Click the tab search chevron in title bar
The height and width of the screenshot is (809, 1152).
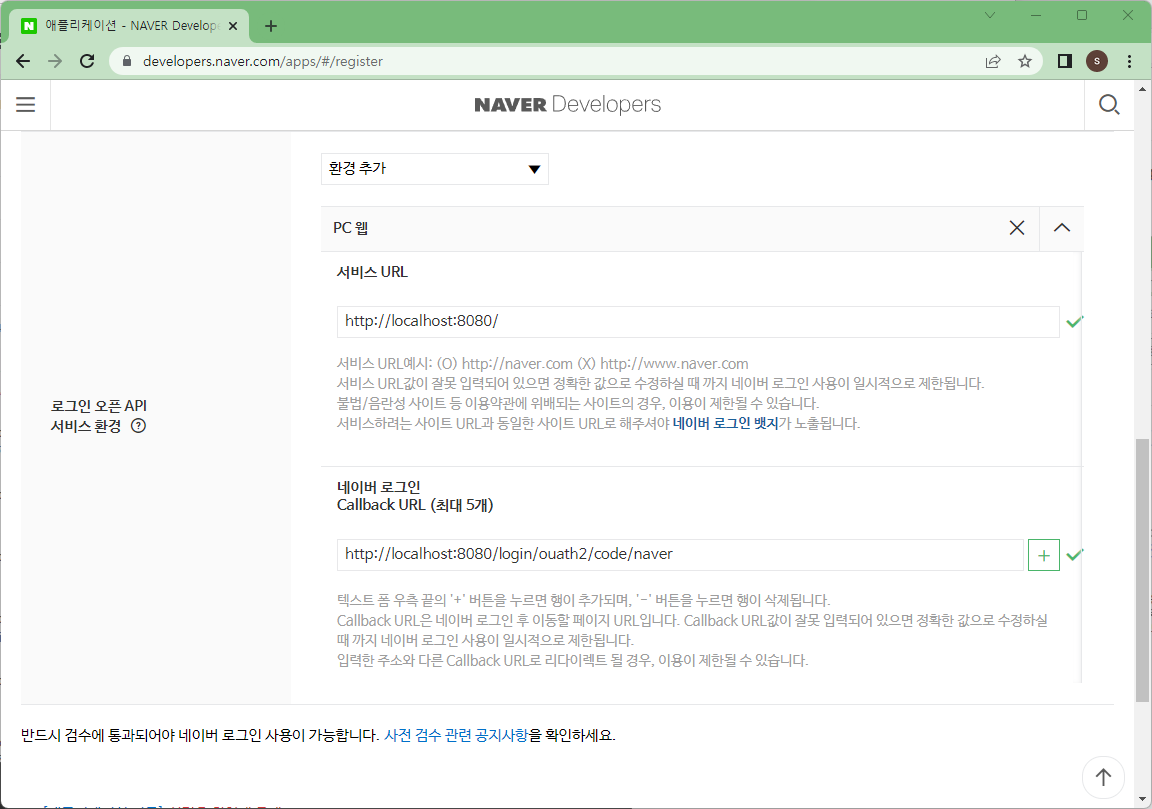point(990,15)
